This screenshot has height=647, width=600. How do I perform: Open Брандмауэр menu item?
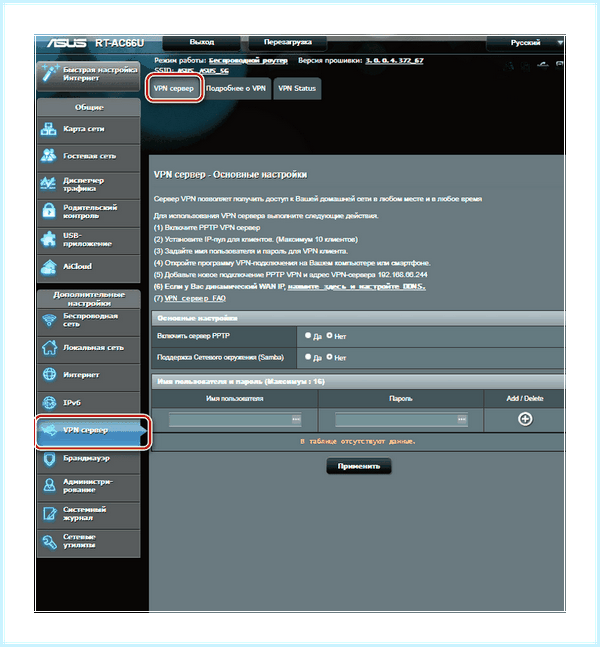89,459
